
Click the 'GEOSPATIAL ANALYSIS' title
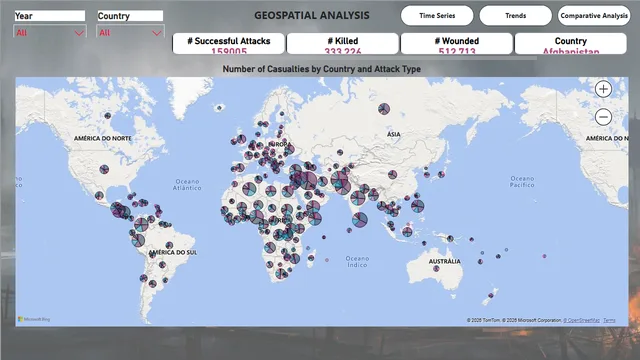click(x=312, y=16)
